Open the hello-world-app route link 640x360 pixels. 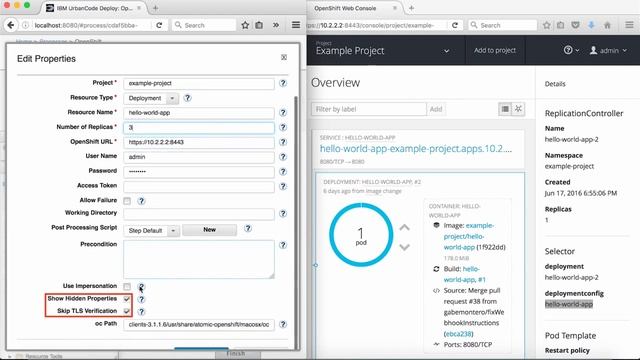pyautogui.click(x=416, y=149)
